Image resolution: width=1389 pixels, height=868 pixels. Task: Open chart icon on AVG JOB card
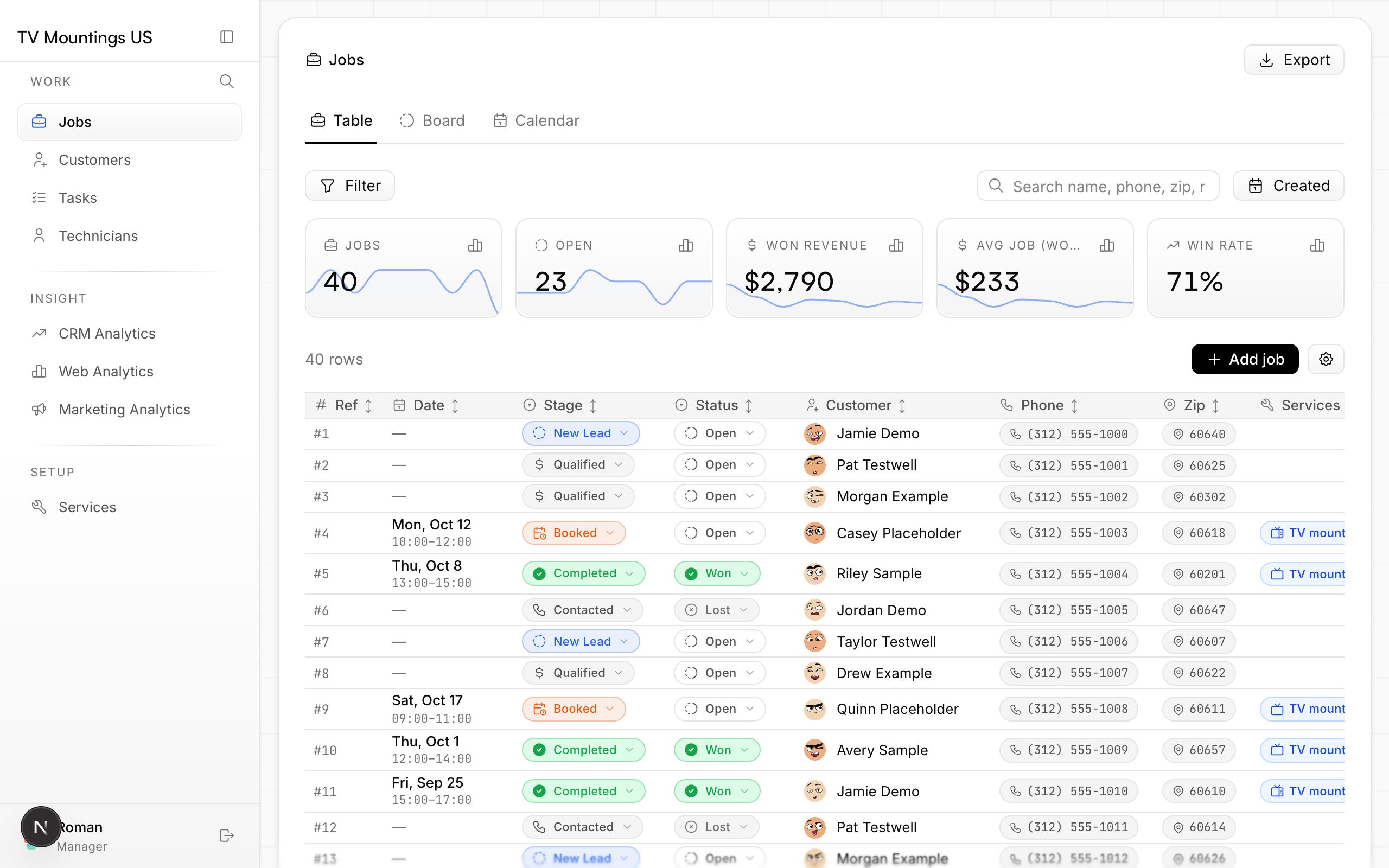point(1107,246)
